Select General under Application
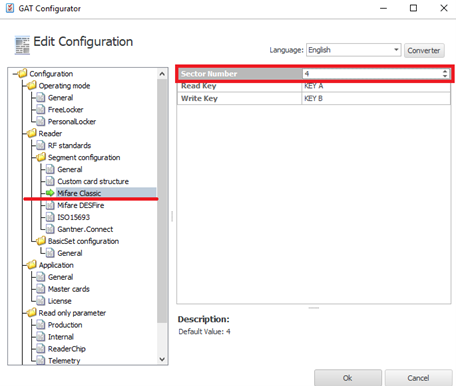This screenshot has width=456, height=386. (60, 277)
